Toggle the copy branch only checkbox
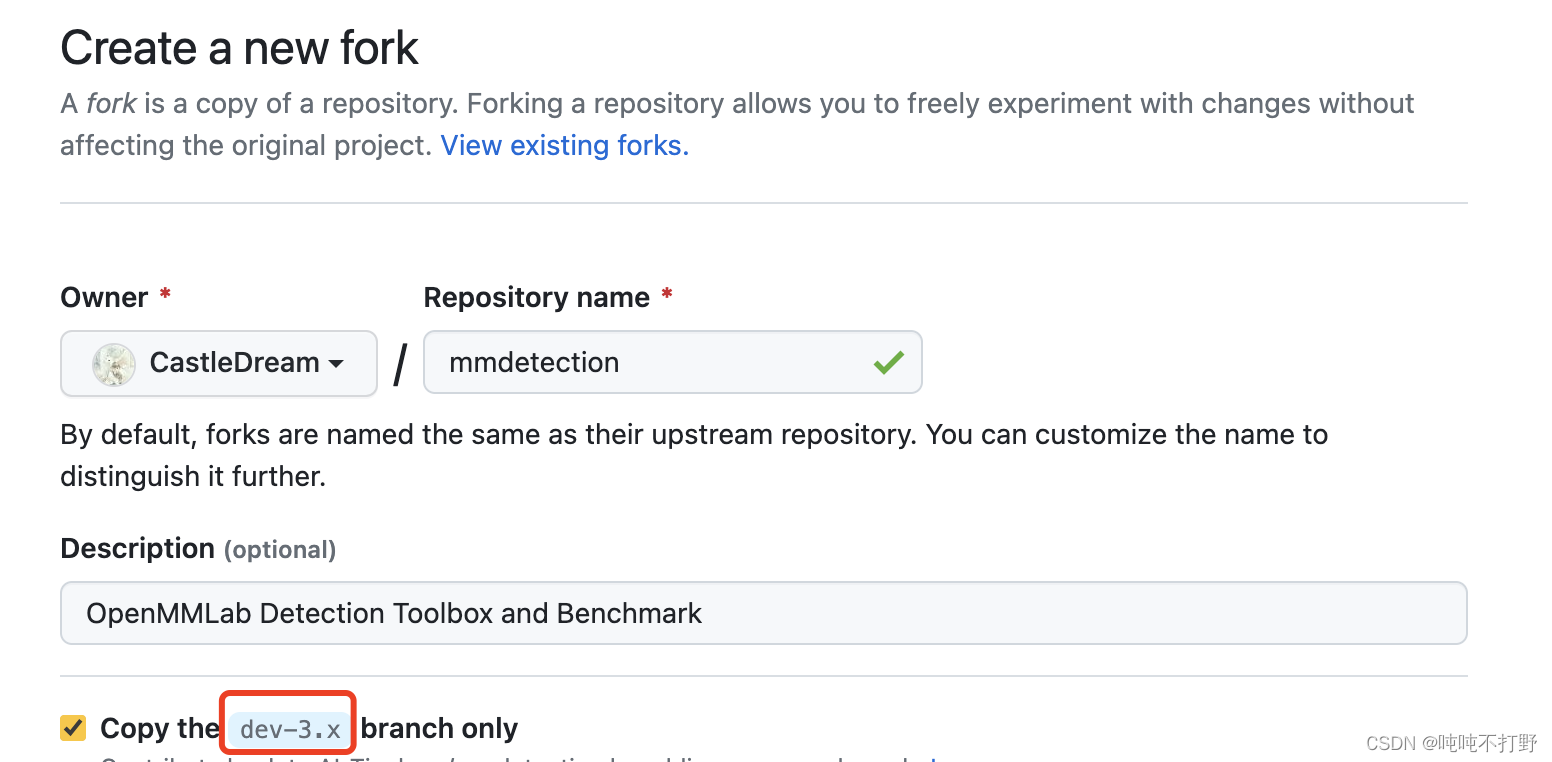 73,728
